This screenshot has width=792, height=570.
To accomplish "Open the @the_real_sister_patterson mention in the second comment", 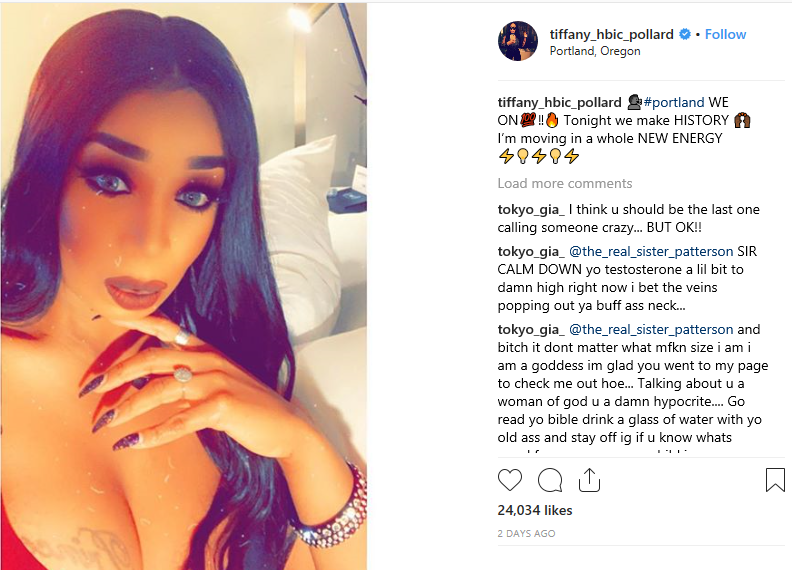I will [651, 251].
